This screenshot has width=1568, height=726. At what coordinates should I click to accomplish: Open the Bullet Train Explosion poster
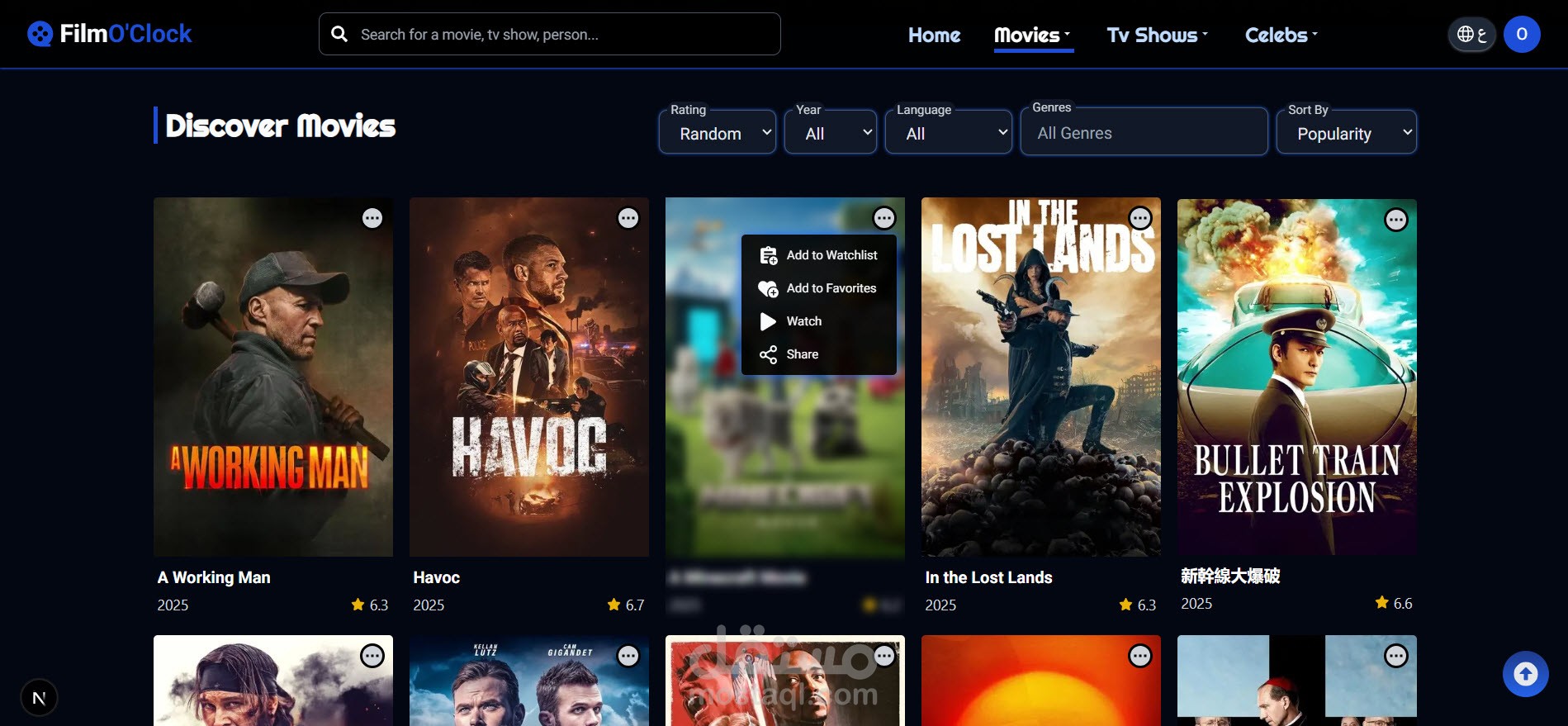tap(1297, 377)
